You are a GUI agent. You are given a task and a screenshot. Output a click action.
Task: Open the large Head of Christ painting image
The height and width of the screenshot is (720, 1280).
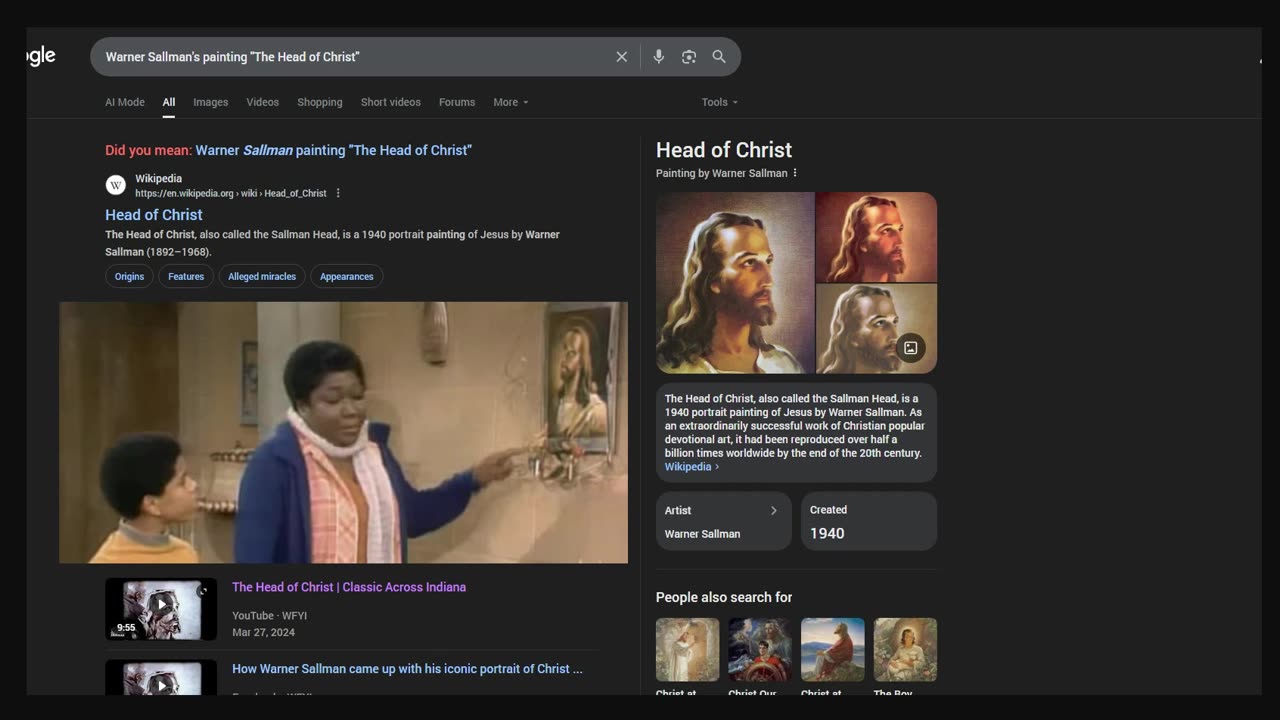click(735, 283)
